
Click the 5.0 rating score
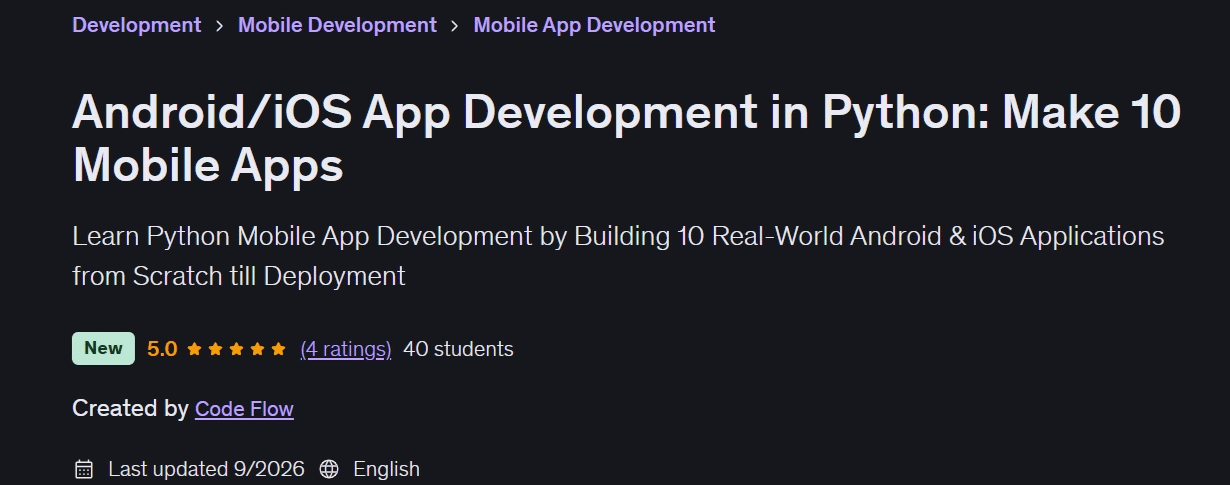coord(162,349)
